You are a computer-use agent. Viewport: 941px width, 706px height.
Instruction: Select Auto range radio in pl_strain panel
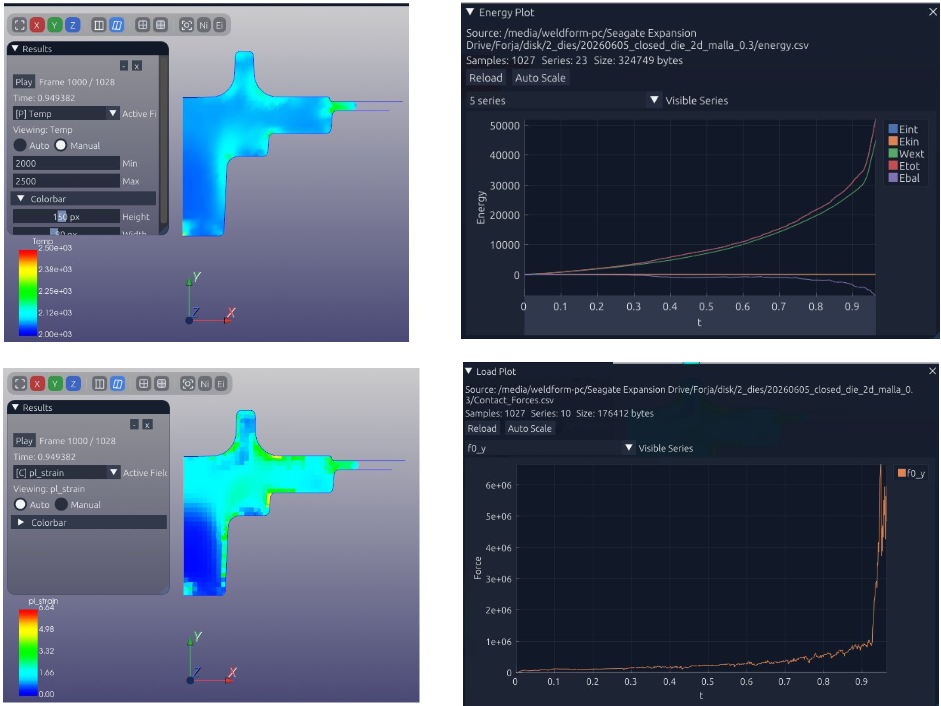coord(20,504)
